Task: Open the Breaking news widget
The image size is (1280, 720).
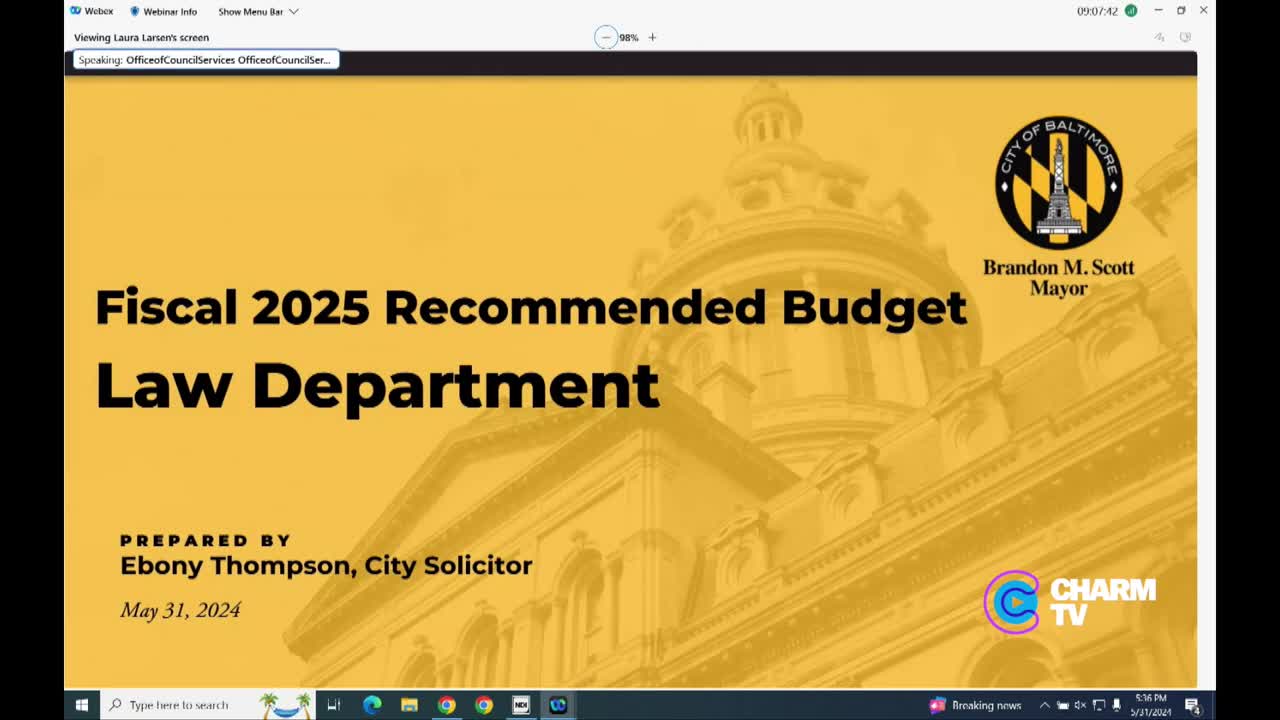Action: 975,705
